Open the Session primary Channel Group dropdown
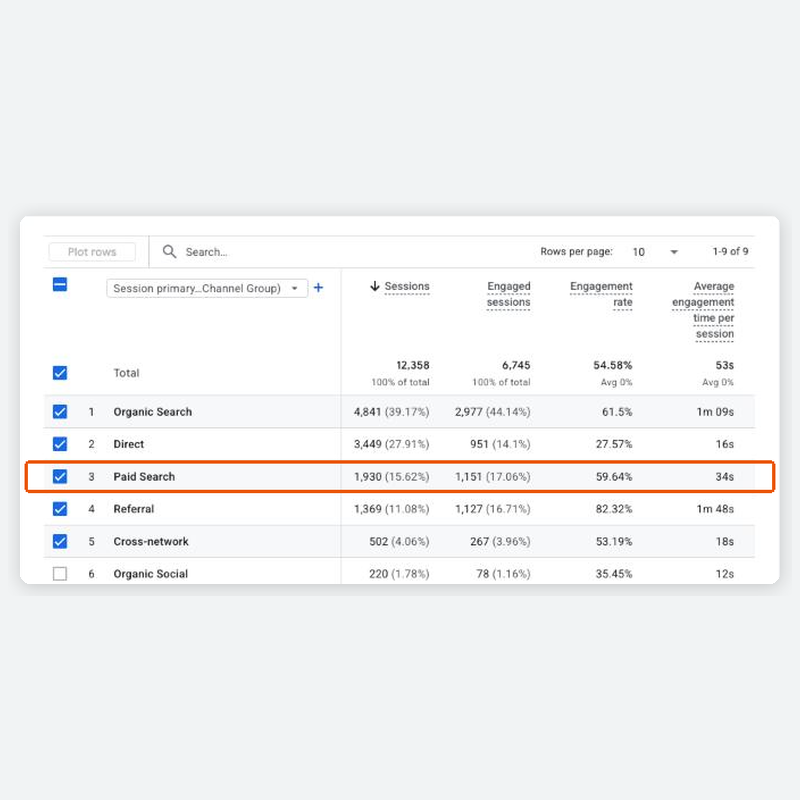 click(207, 288)
